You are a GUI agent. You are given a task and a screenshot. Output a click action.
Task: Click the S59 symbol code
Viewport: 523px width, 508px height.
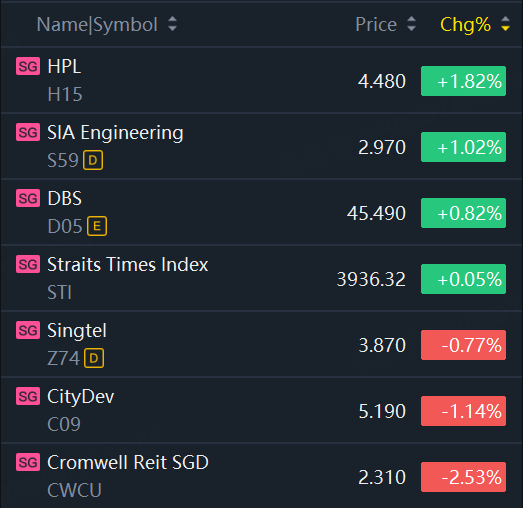tap(63, 160)
